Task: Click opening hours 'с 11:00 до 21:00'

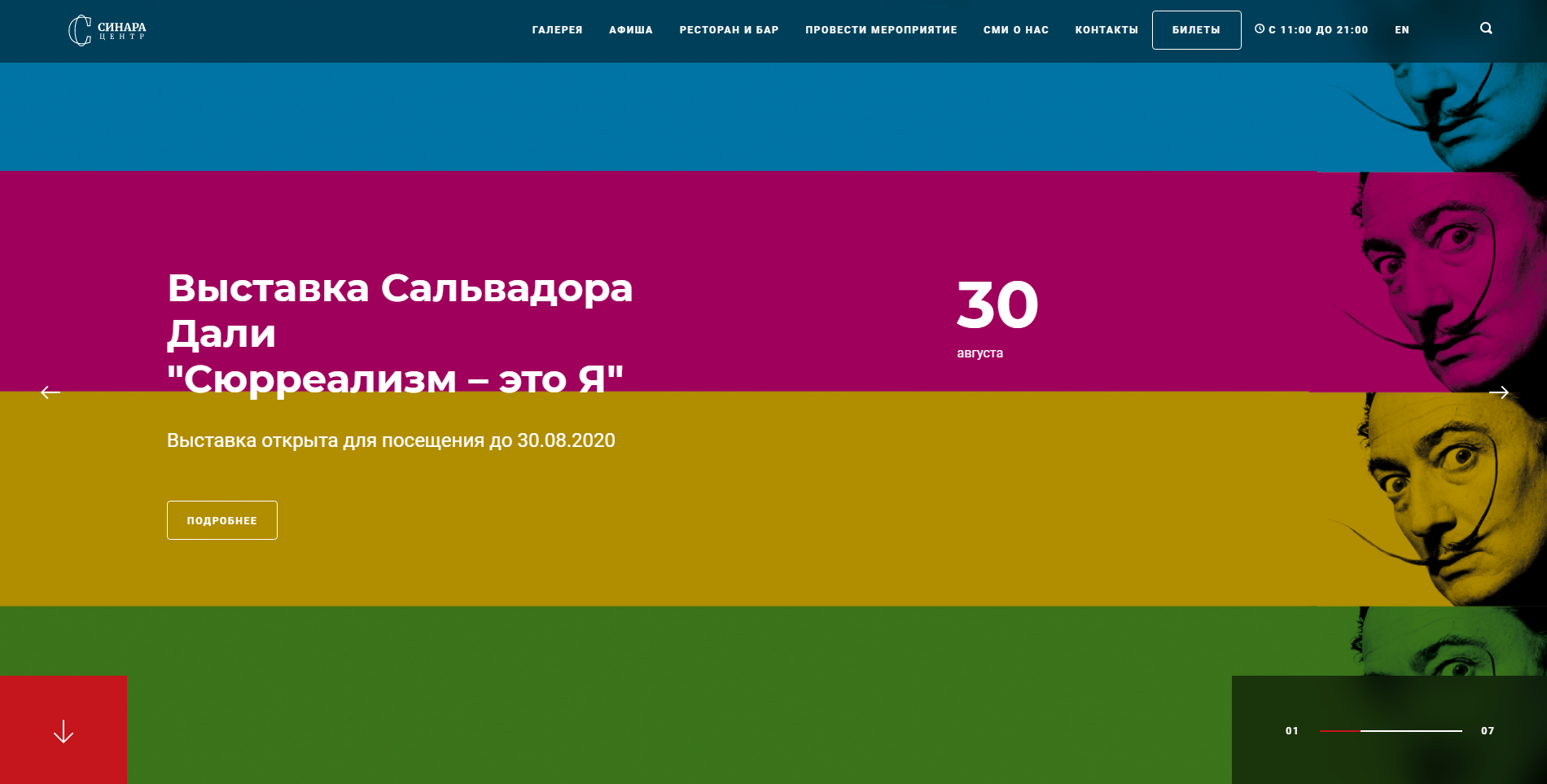Action: [x=1318, y=30]
